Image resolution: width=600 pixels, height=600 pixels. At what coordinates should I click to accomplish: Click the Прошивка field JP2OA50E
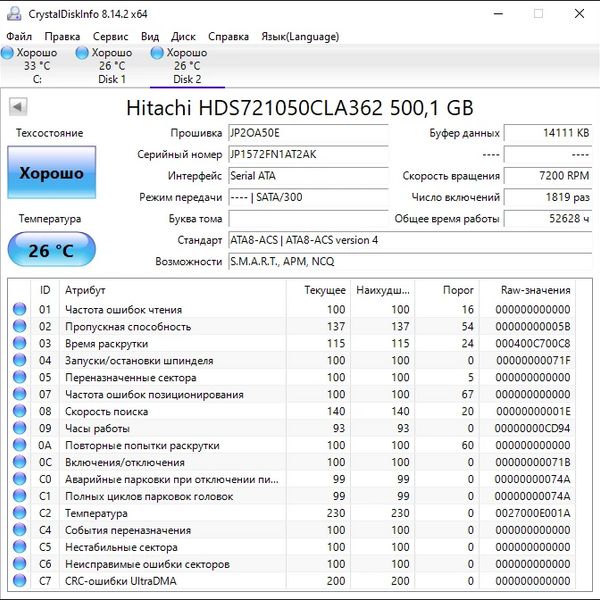pyautogui.click(x=308, y=133)
